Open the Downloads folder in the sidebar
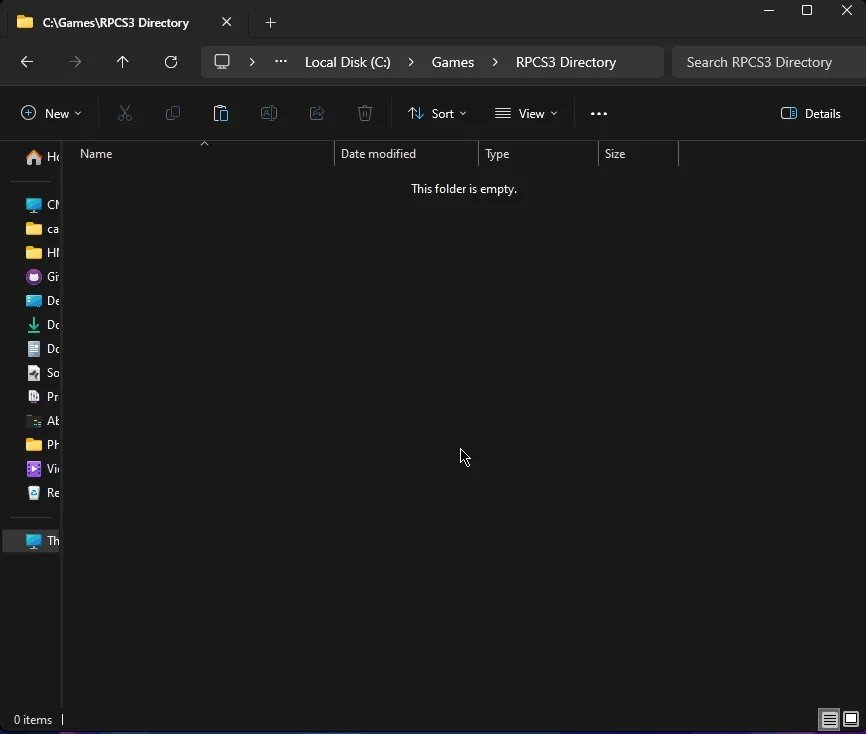 [42, 325]
